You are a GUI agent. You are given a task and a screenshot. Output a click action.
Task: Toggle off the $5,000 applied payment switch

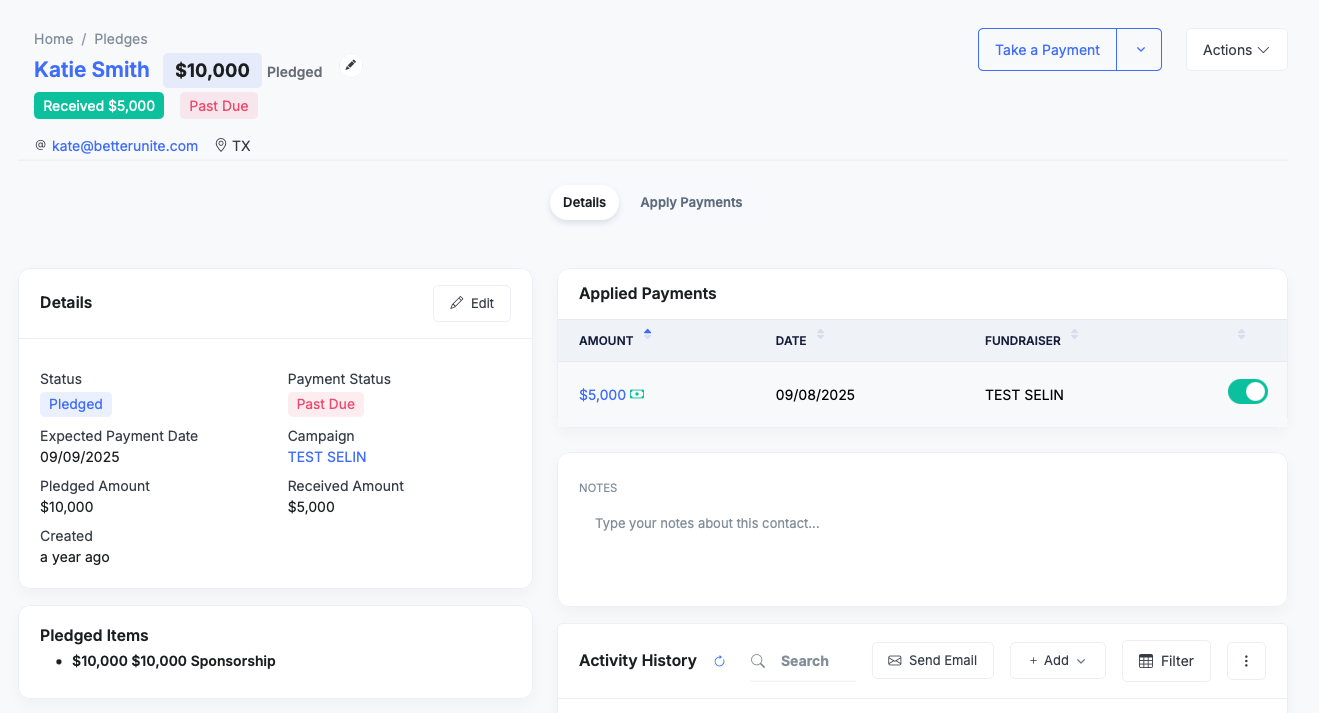(x=1247, y=392)
